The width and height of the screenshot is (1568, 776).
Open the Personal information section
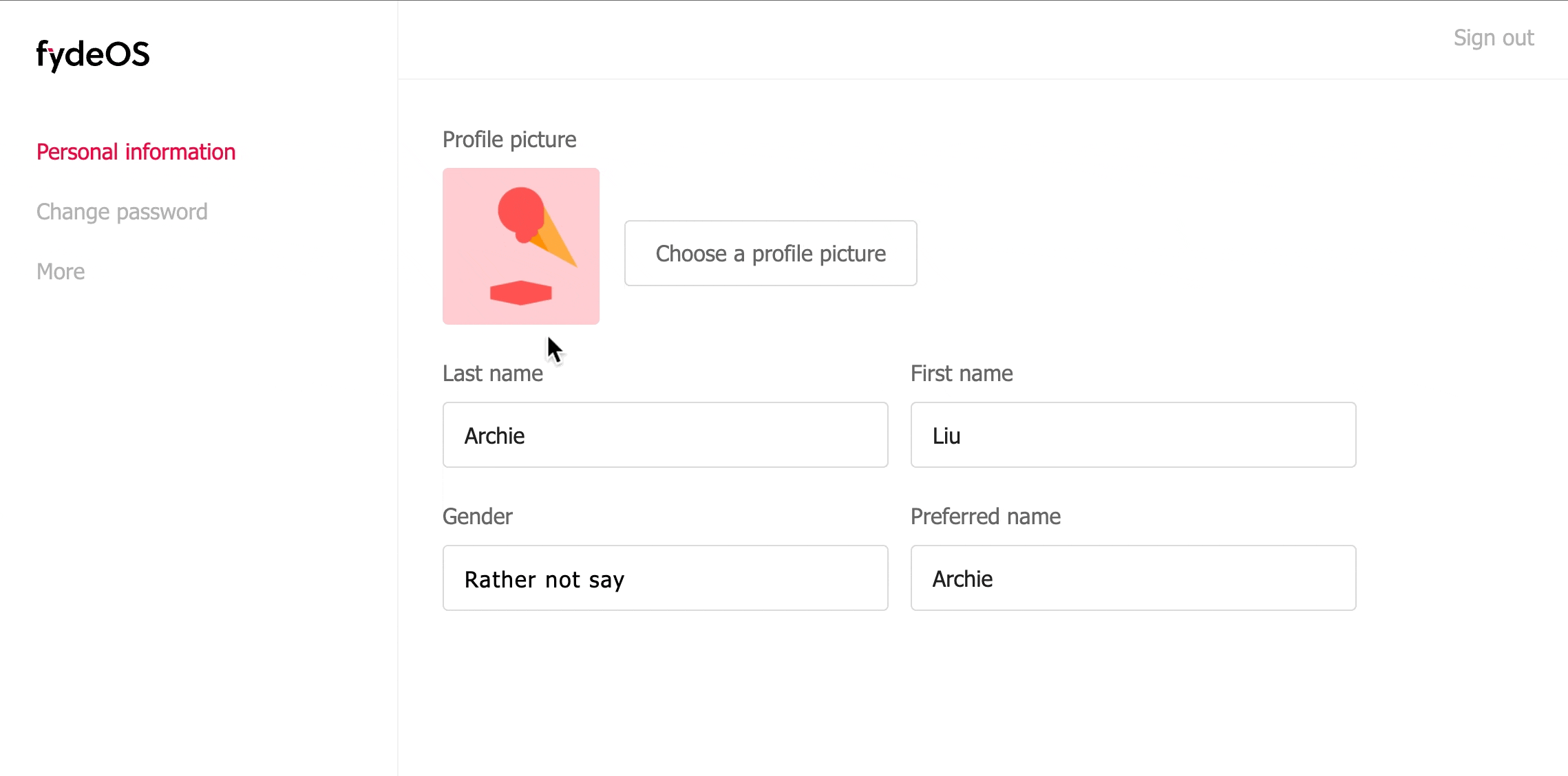tap(136, 152)
